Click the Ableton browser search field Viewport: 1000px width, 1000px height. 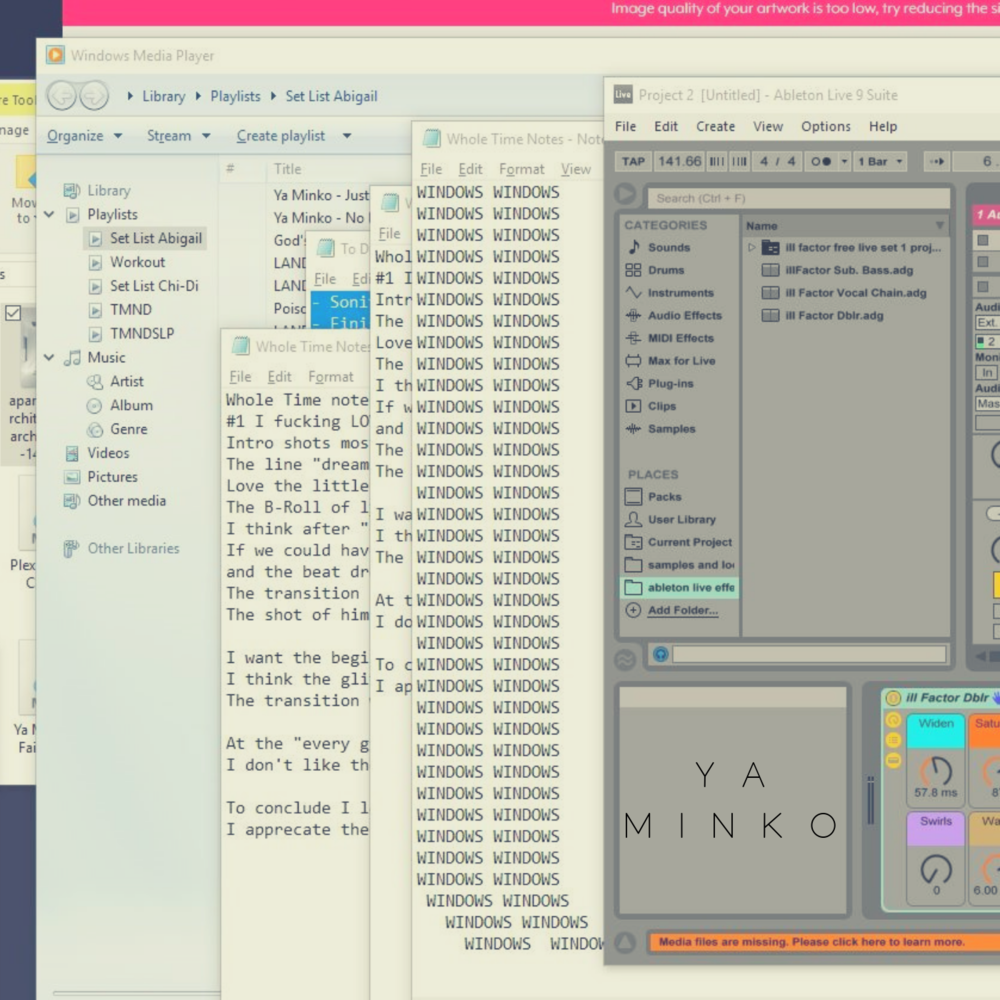[x=798, y=198]
